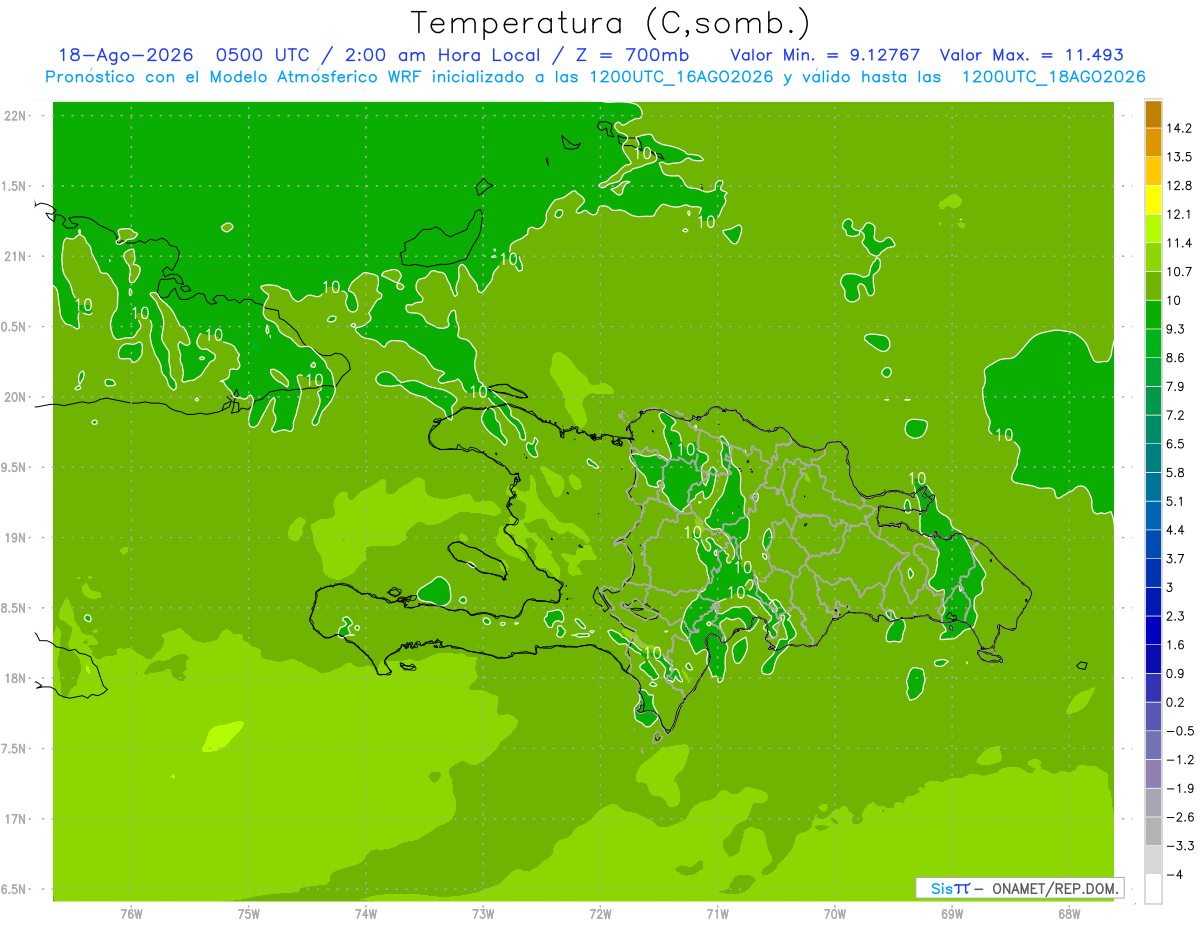Click the '75W' longitude axis label
Screen dimensions: 1200x927
pos(248,914)
